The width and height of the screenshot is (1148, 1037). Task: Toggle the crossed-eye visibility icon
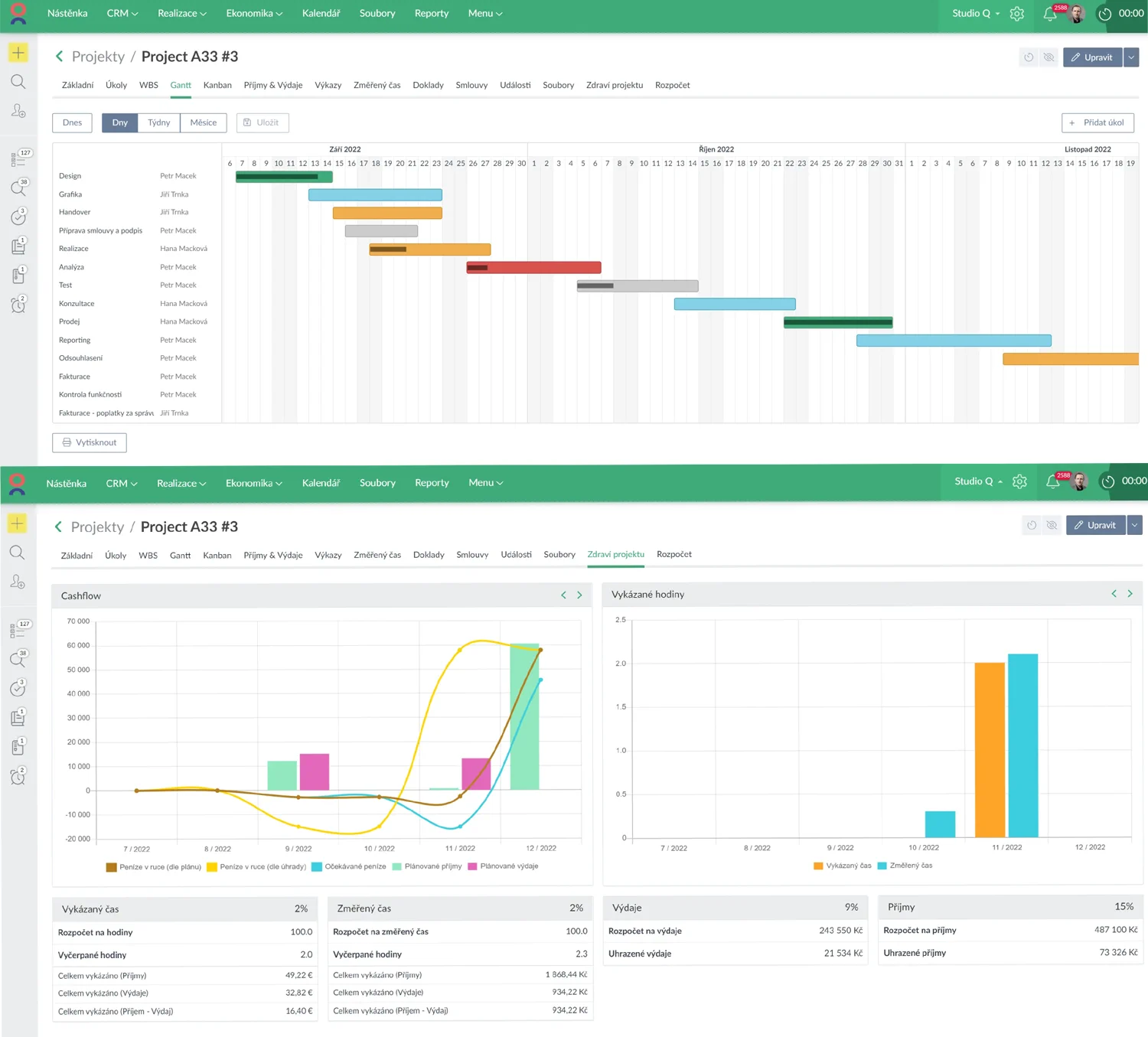coord(1049,57)
